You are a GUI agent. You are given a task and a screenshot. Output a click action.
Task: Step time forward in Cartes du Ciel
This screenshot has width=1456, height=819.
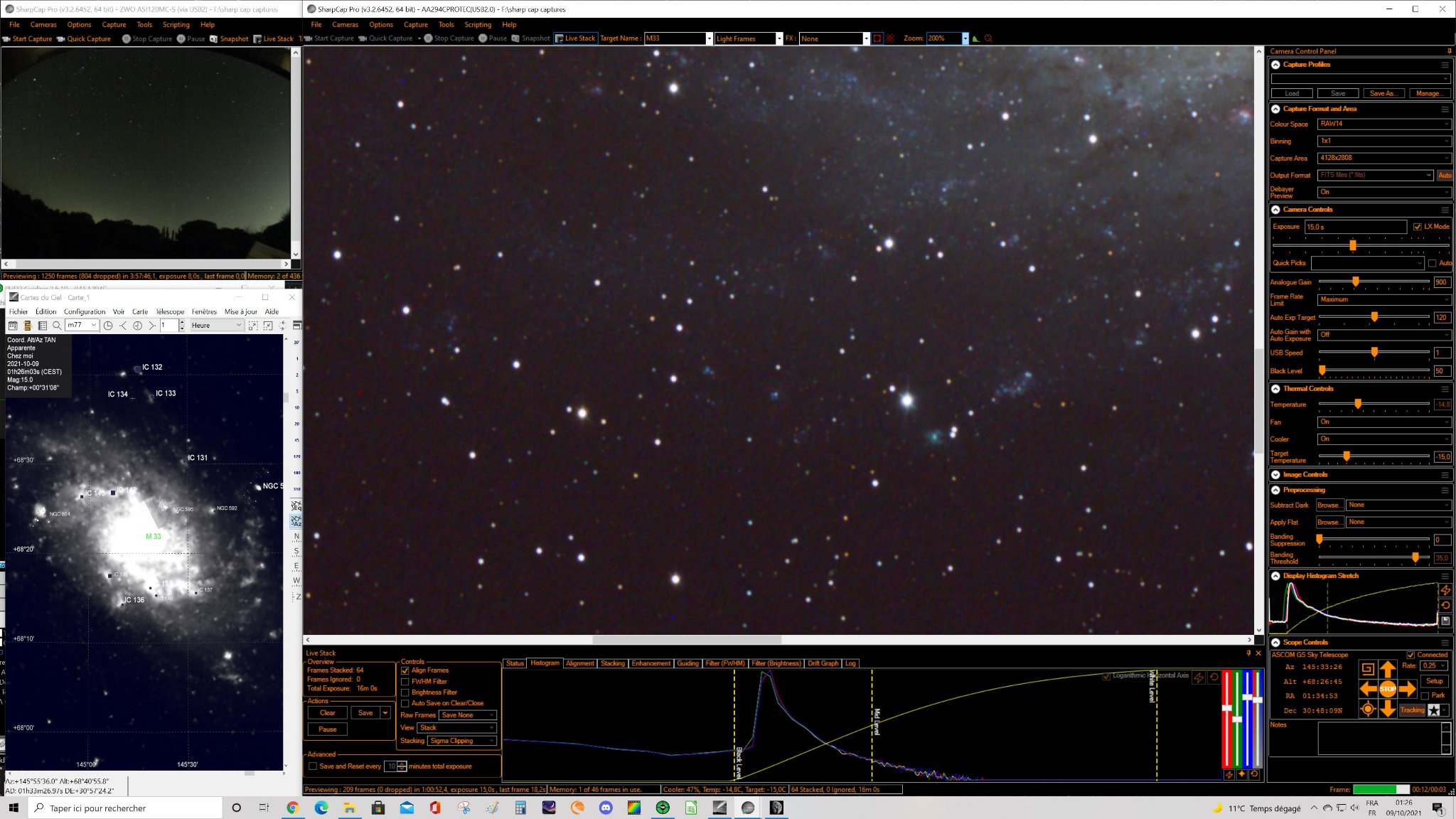151,326
